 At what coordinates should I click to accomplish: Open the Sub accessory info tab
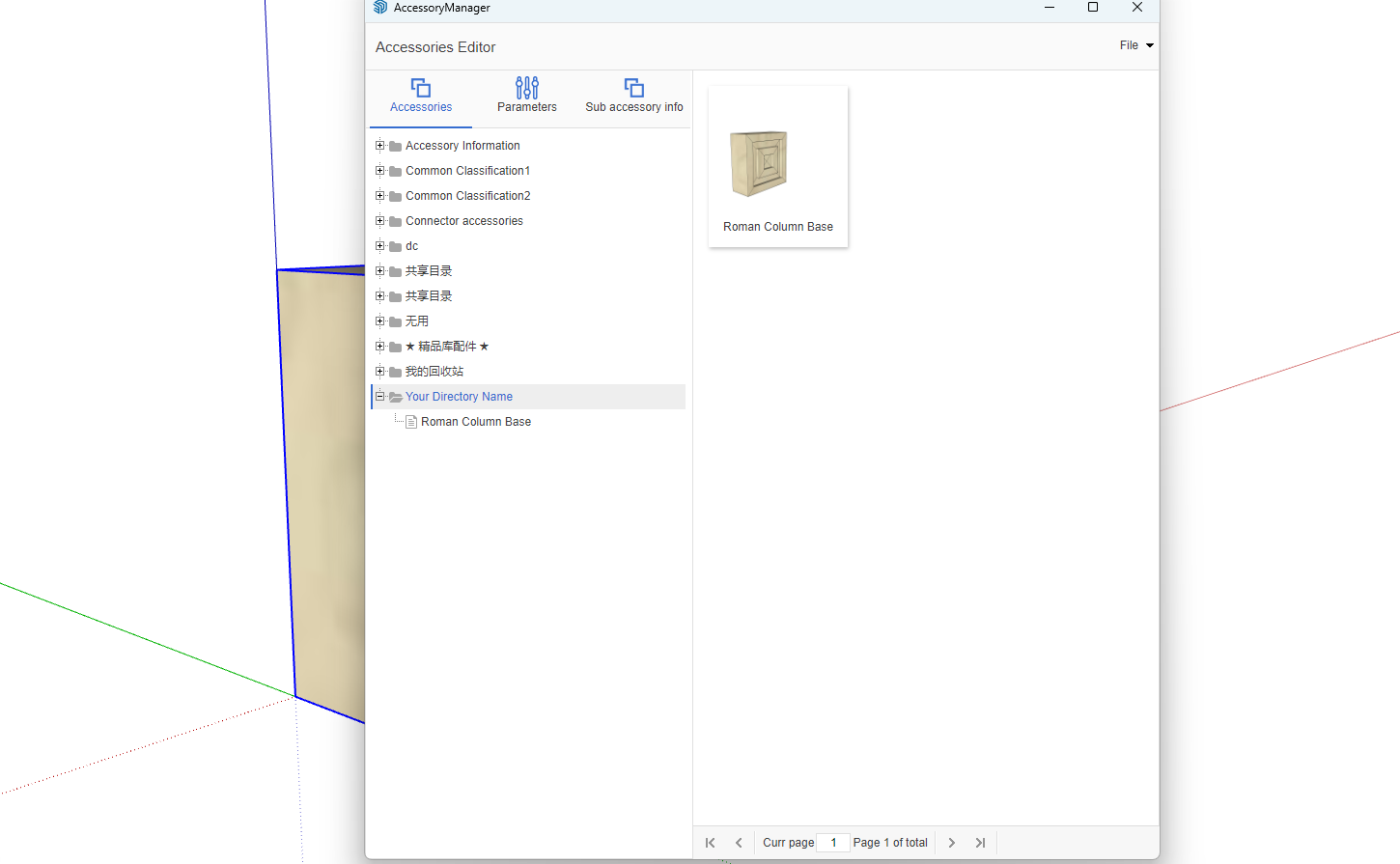coord(633,97)
